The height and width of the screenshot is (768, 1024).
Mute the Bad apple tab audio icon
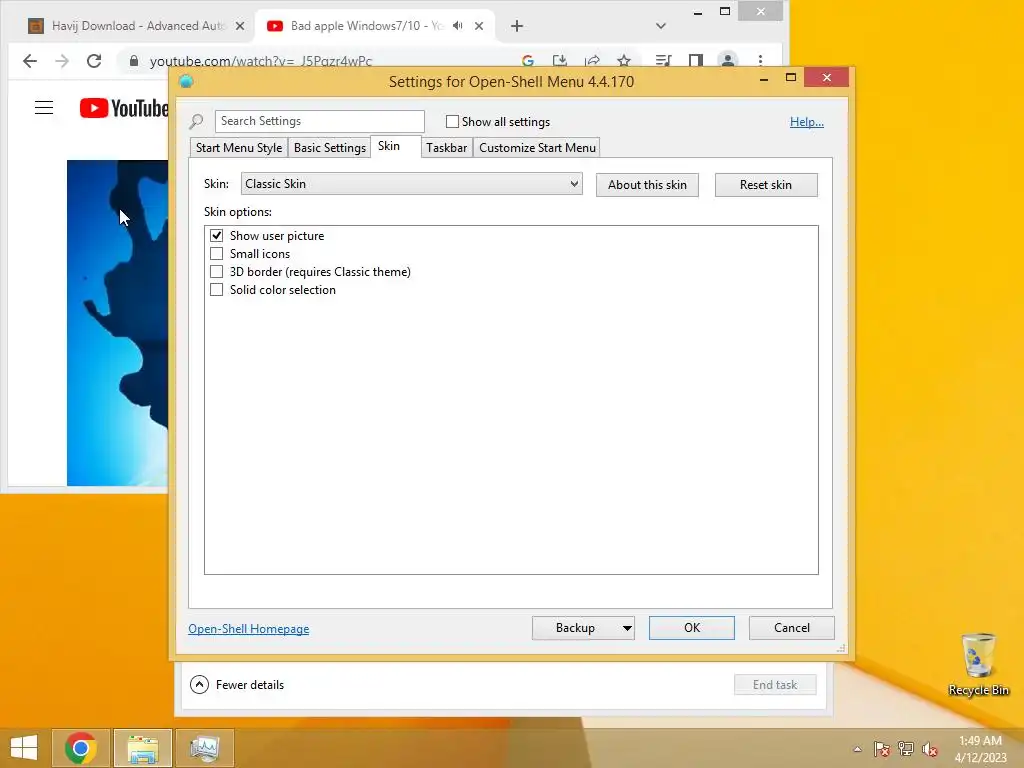[x=458, y=25]
